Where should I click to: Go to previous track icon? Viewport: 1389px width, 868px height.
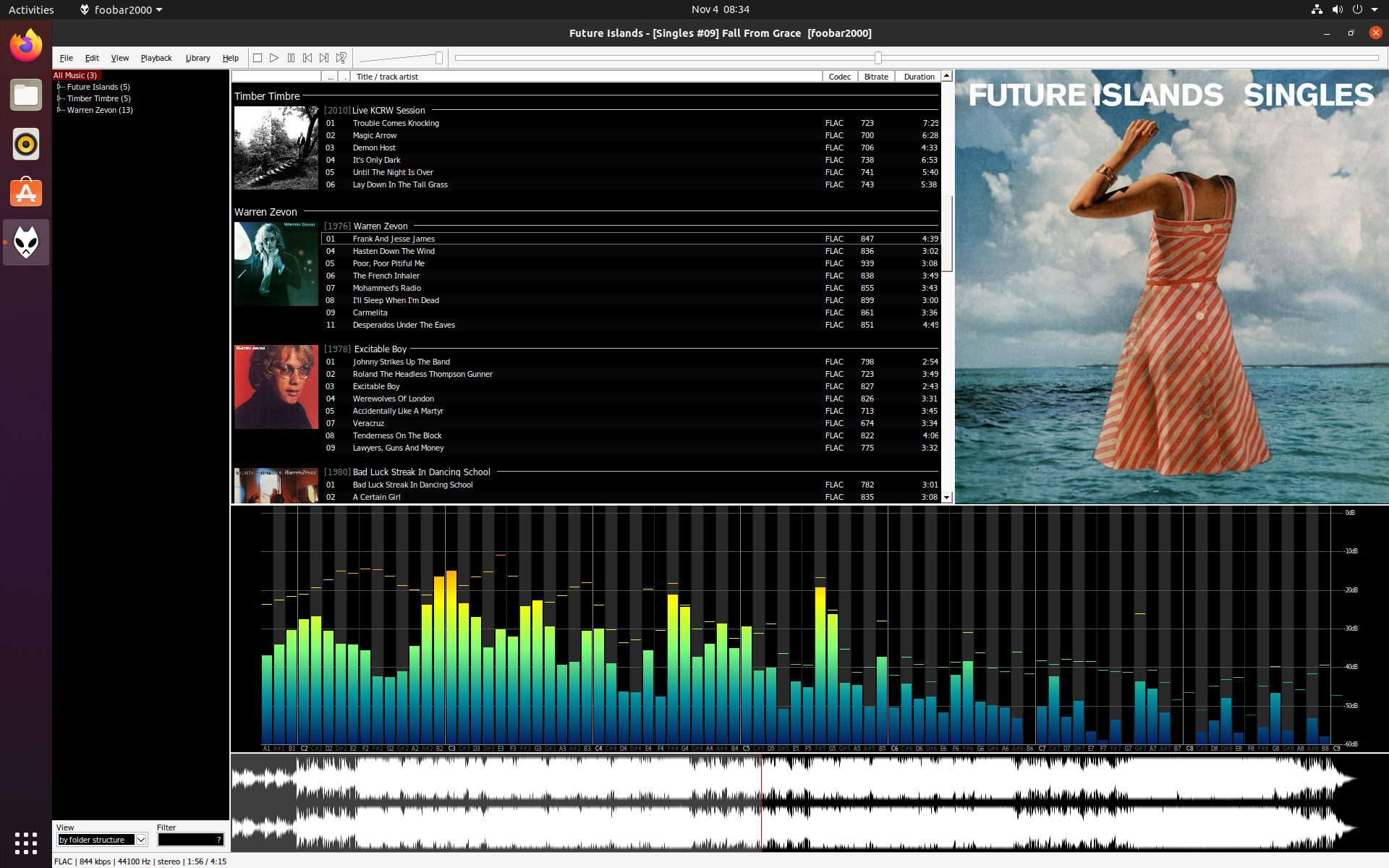307,58
